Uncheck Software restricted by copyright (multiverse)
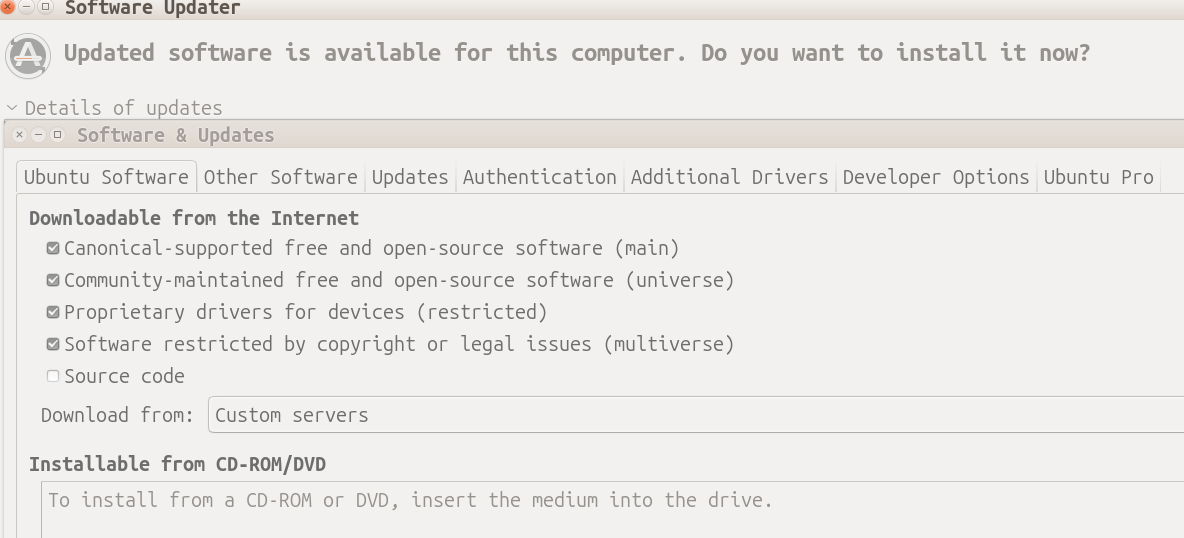Viewport: 1184px width, 538px height. (x=53, y=344)
